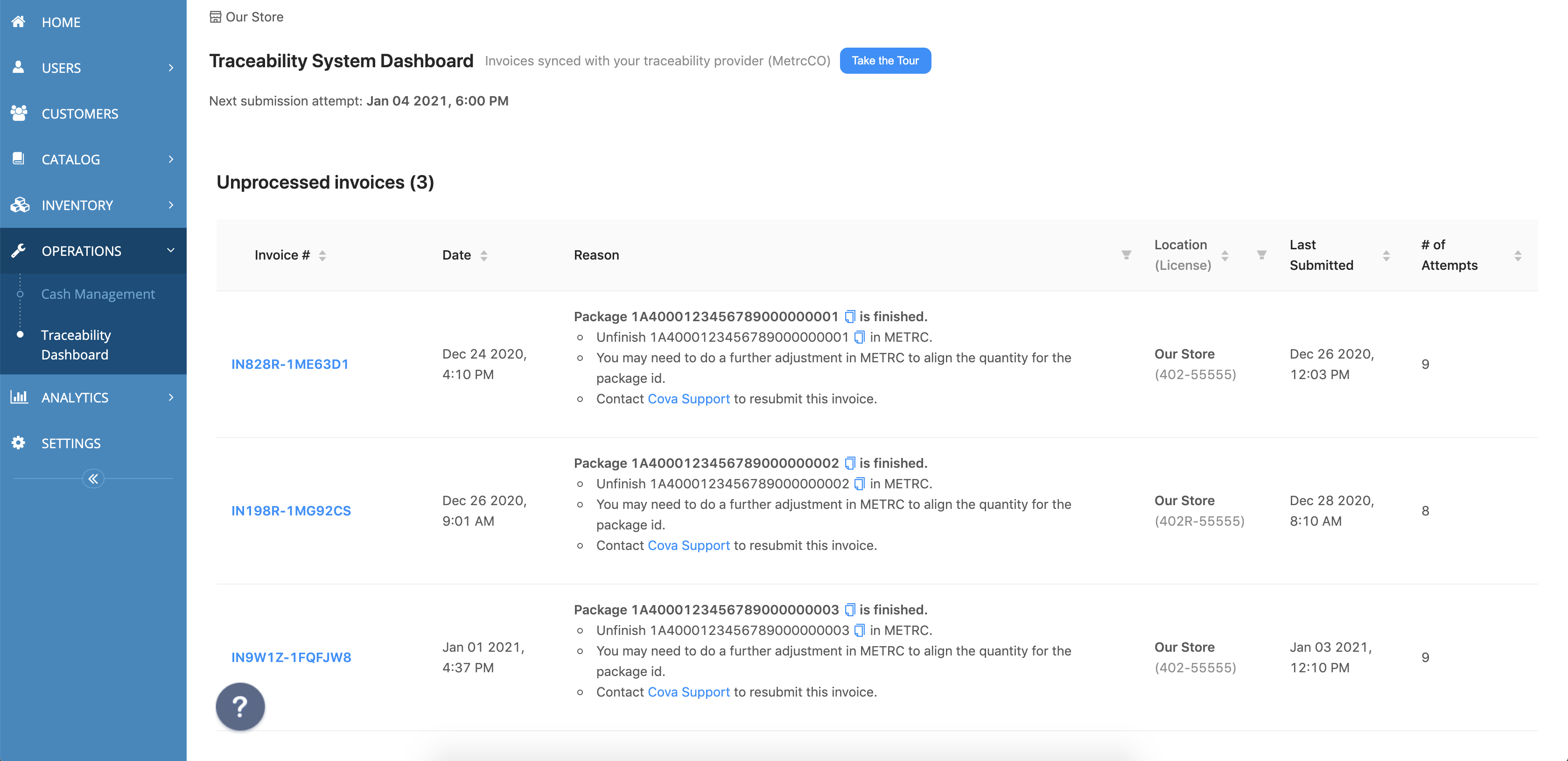This screenshot has width=1568, height=761.
Task: Select the Analytics bar chart icon
Action: (x=19, y=397)
